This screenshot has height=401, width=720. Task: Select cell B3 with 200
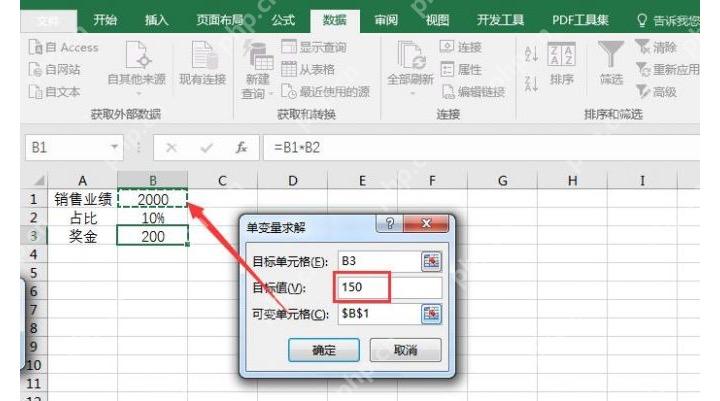(152, 236)
